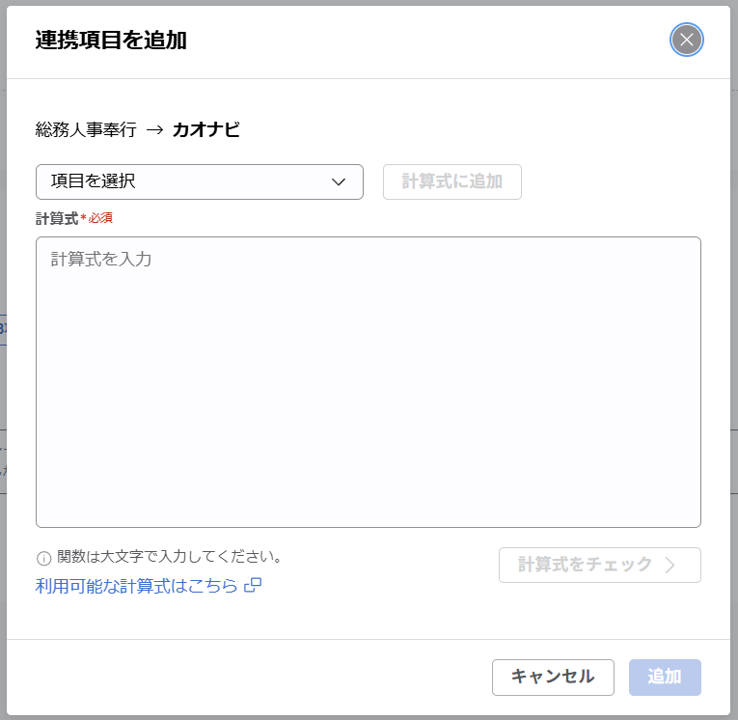The image size is (738, 720).
Task: Click the キャンセル button
Action: click(553, 677)
